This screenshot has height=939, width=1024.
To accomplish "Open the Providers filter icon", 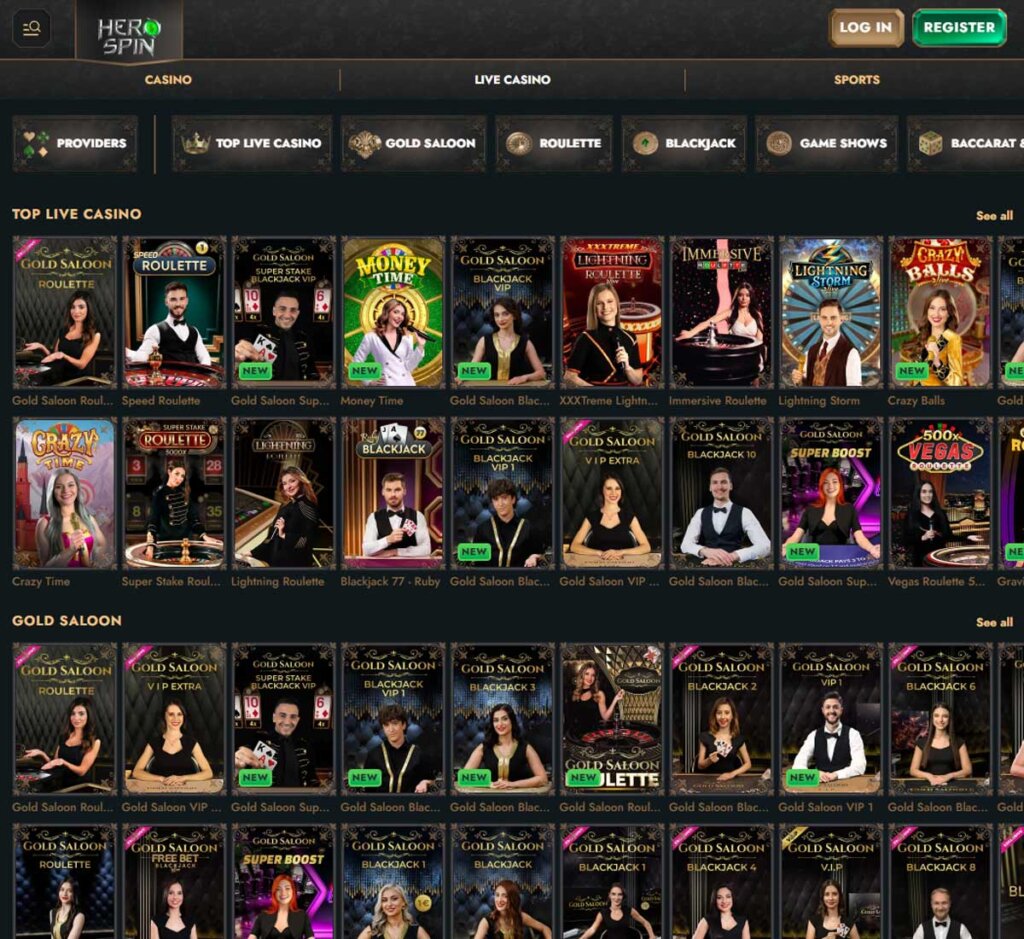I will pyautogui.click(x=36, y=143).
